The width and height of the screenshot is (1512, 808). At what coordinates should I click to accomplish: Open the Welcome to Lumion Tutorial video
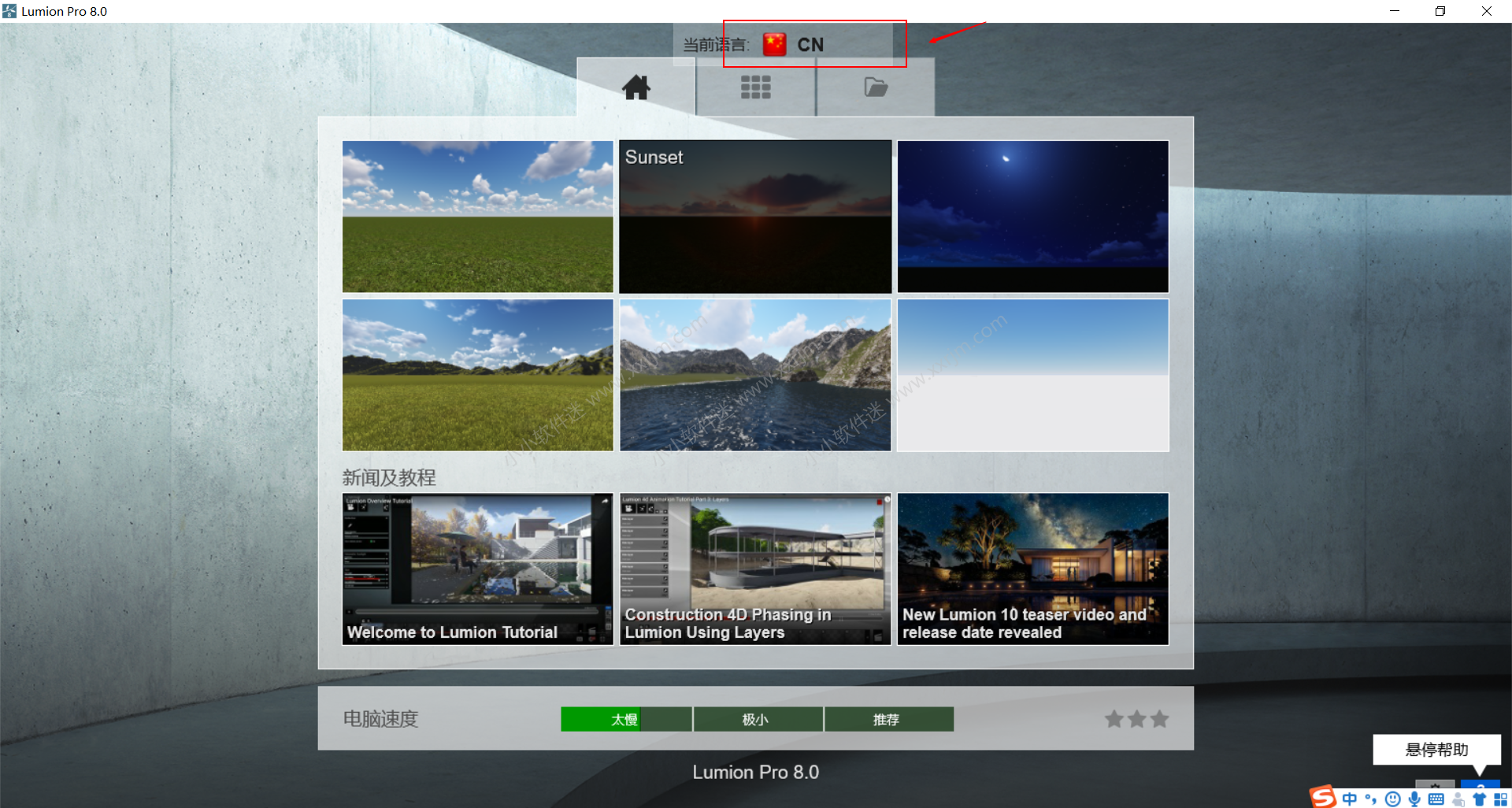click(478, 569)
